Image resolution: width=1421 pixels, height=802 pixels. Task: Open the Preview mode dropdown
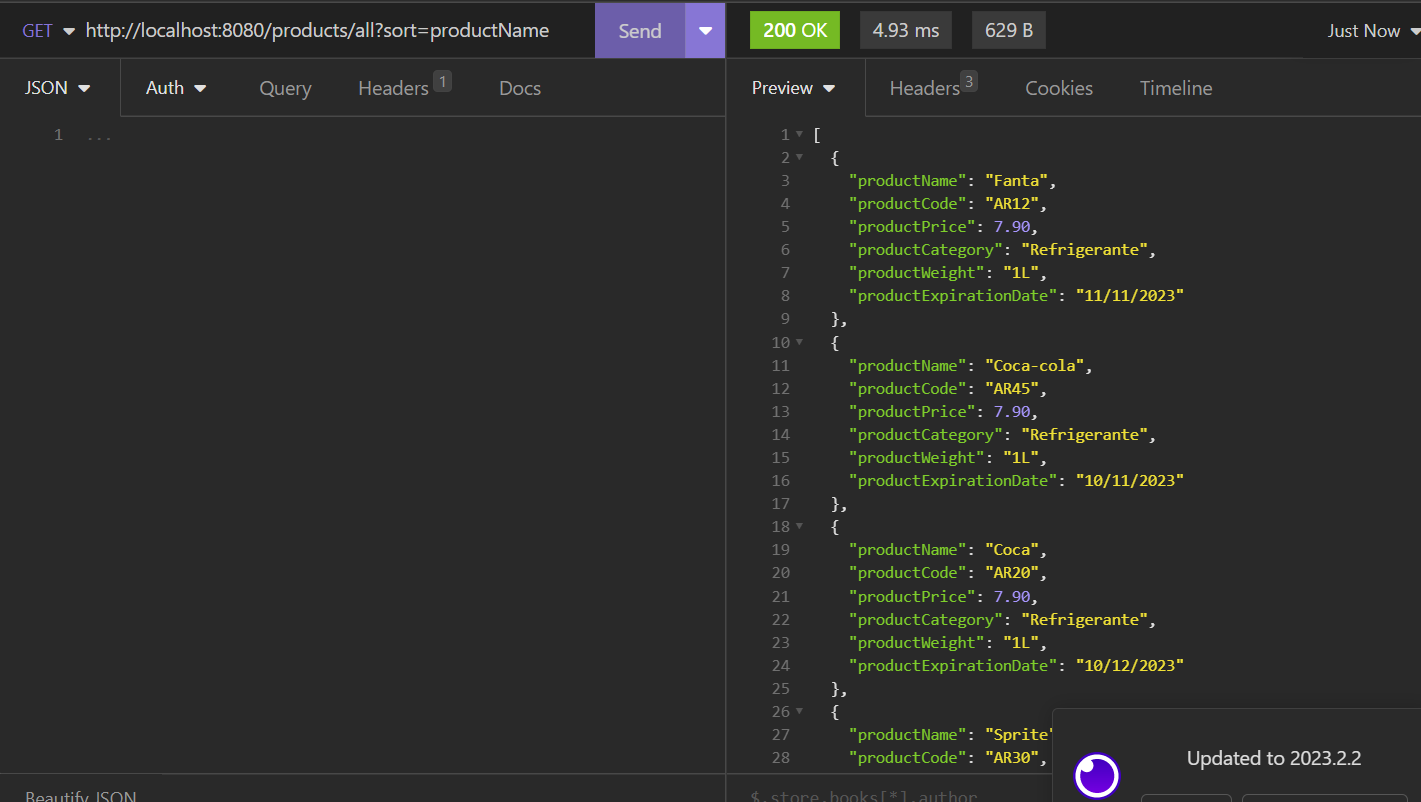793,88
